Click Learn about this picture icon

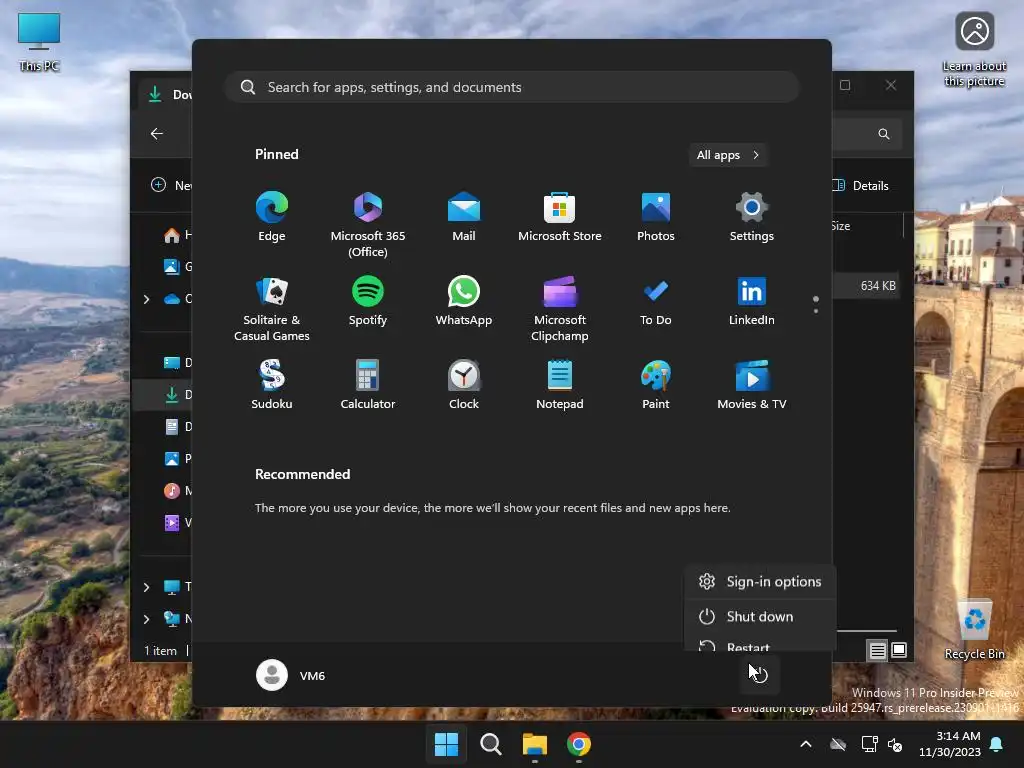click(x=974, y=50)
